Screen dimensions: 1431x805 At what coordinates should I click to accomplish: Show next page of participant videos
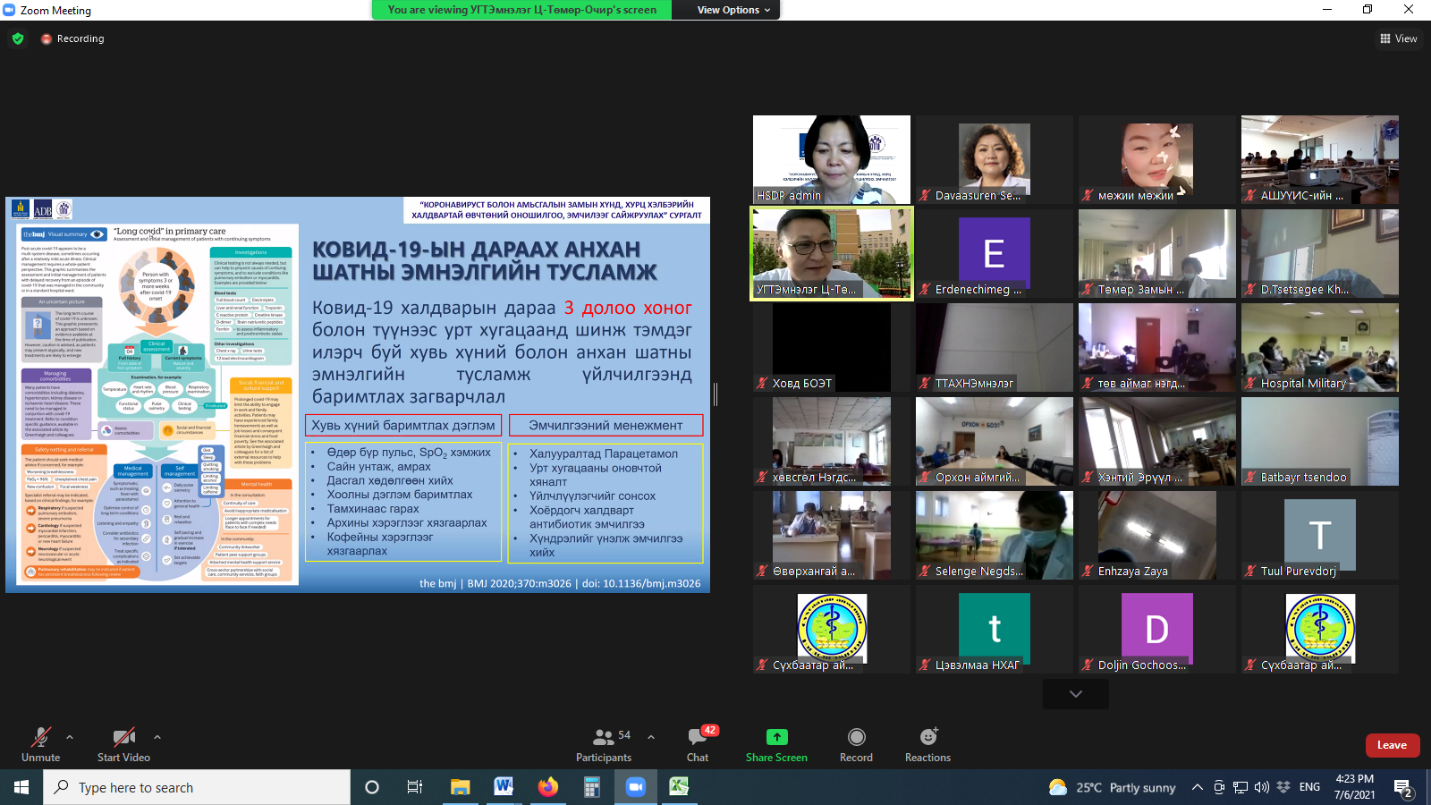(x=1075, y=693)
